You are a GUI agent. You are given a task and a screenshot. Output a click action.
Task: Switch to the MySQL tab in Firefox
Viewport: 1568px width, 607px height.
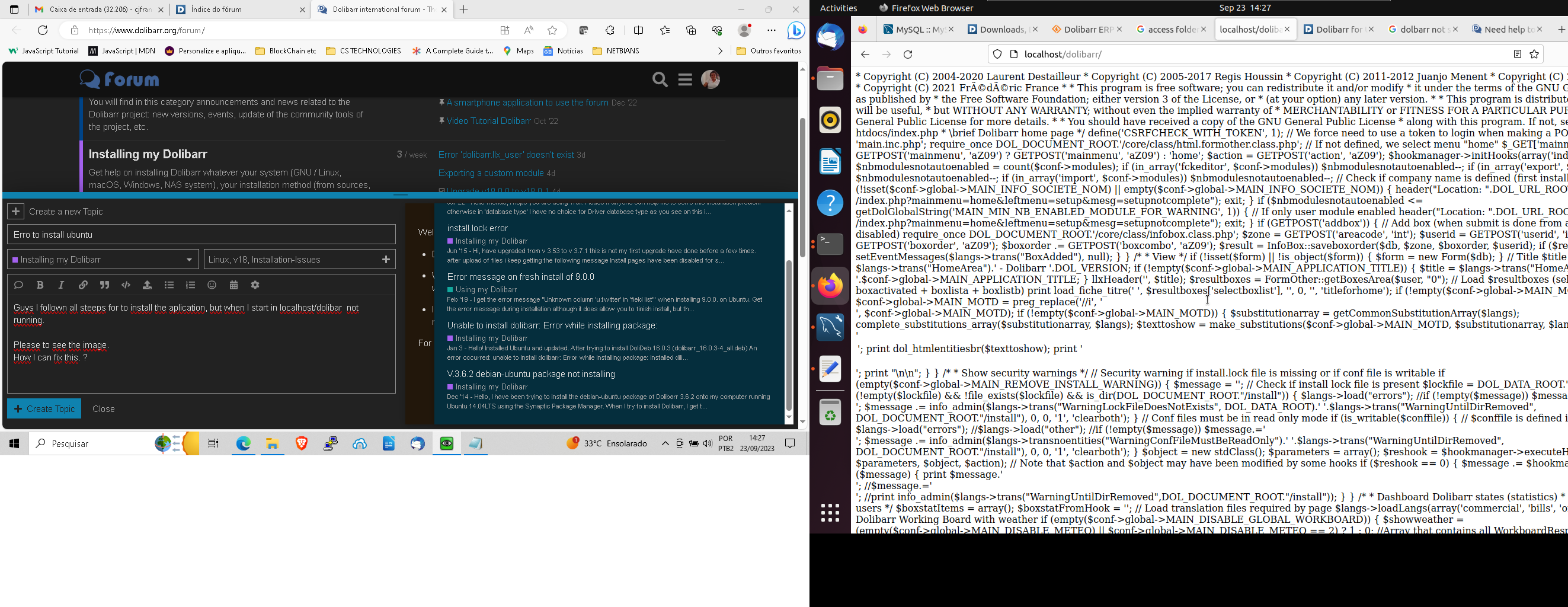pyautogui.click(x=918, y=29)
